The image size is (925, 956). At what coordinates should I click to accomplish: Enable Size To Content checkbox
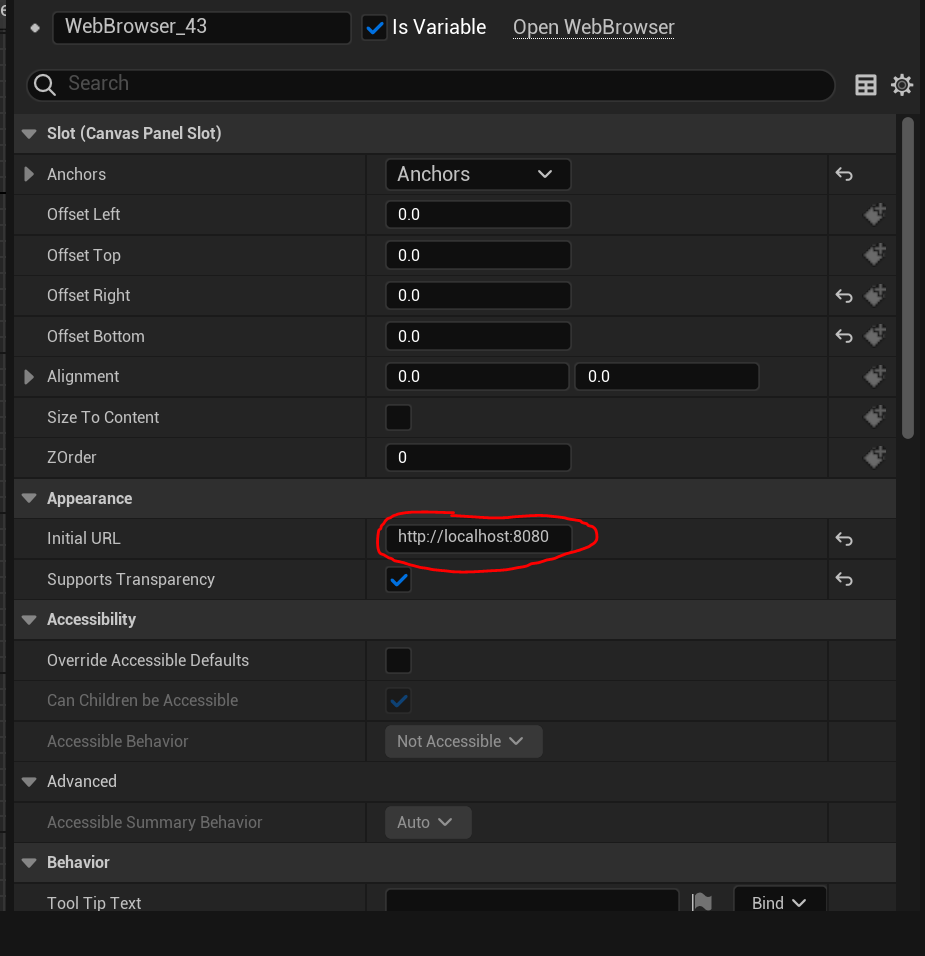[x=398, y=418]
